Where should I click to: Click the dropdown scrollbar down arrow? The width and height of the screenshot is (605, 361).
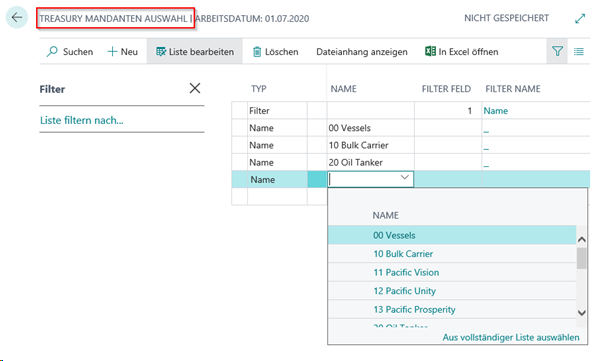[x=582, y=313]
